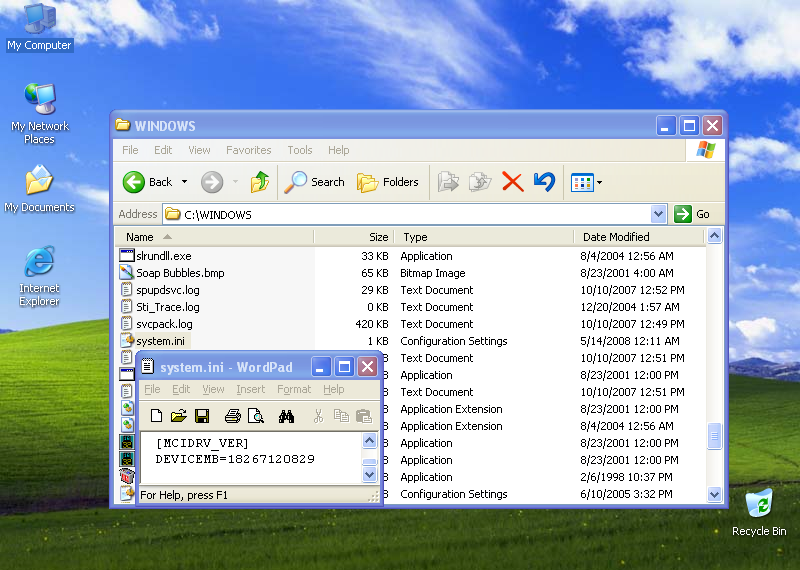Select the svcpack.log file
The image size is (800, 570).
(164, 324)
